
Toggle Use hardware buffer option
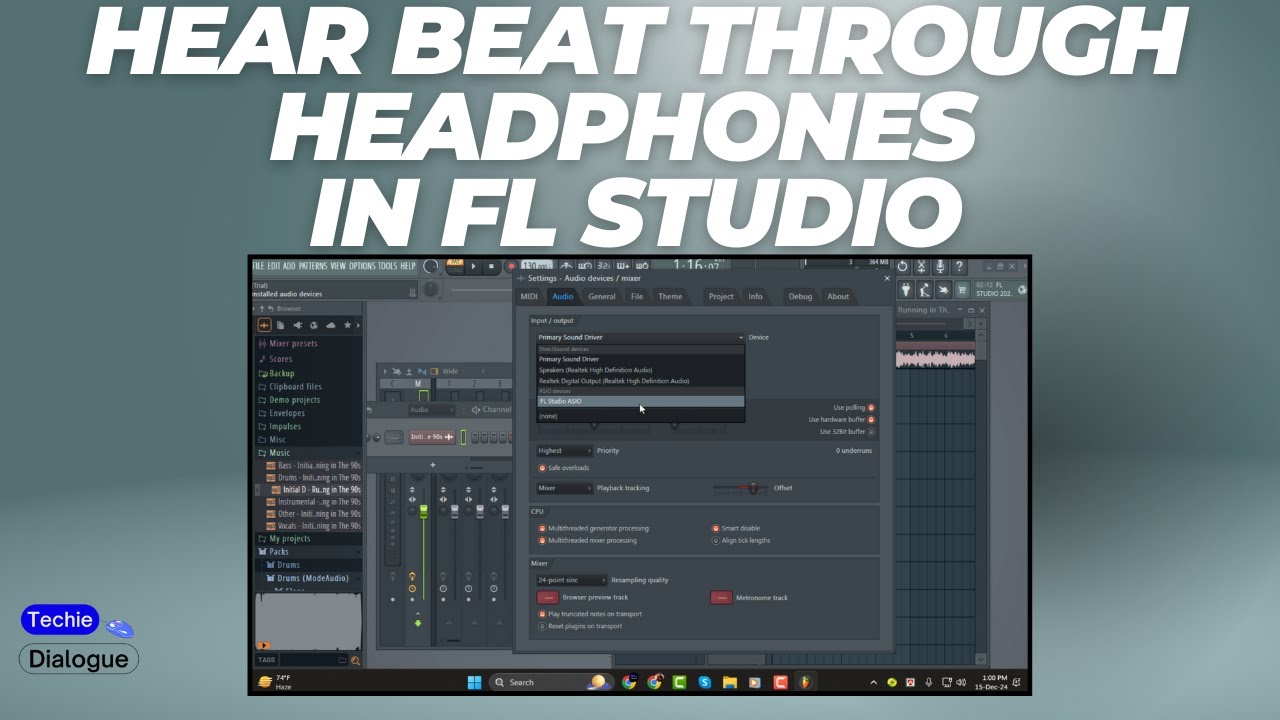[871, 420]
